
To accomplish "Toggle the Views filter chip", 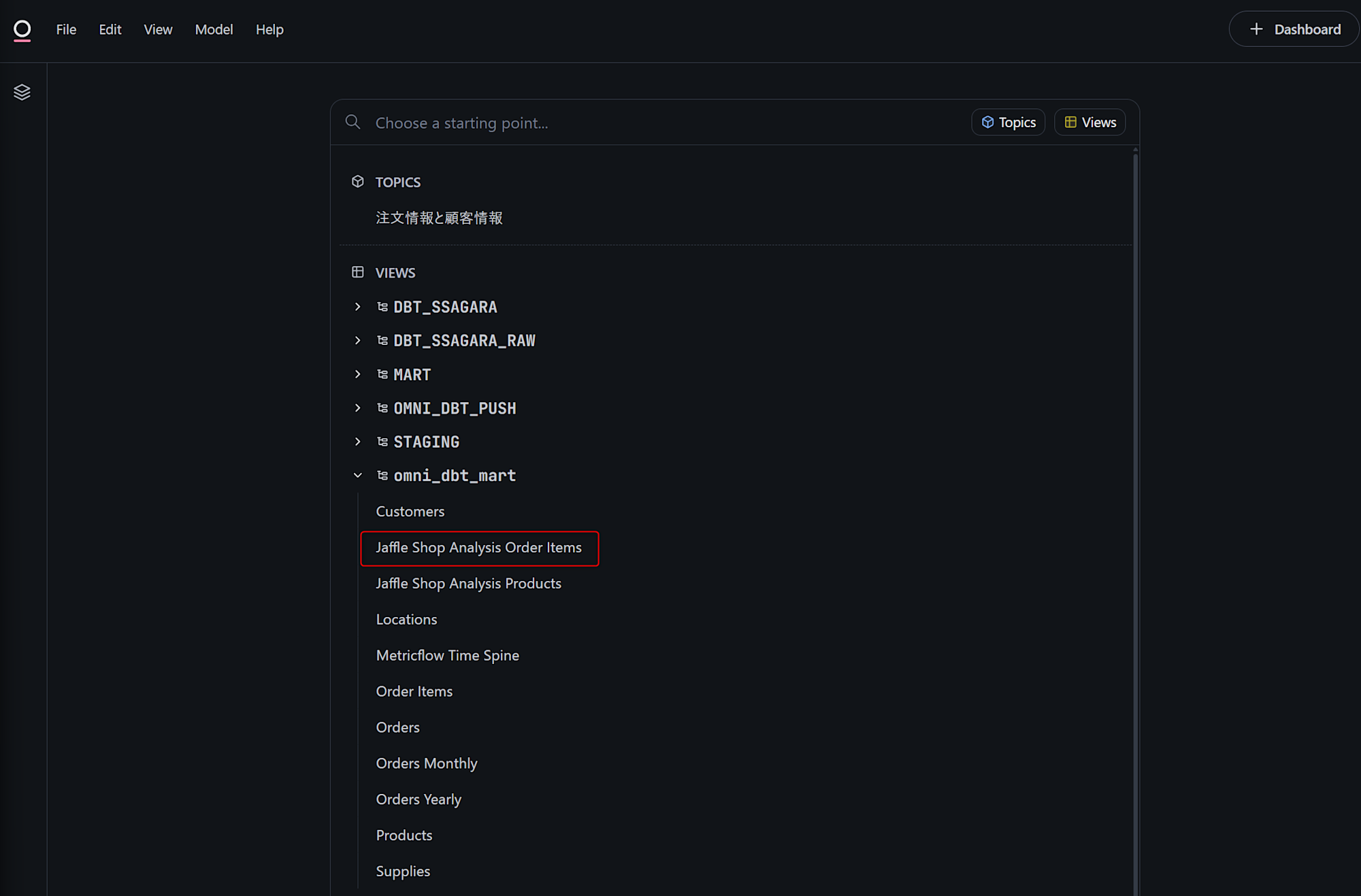I will click(1089, 122).
